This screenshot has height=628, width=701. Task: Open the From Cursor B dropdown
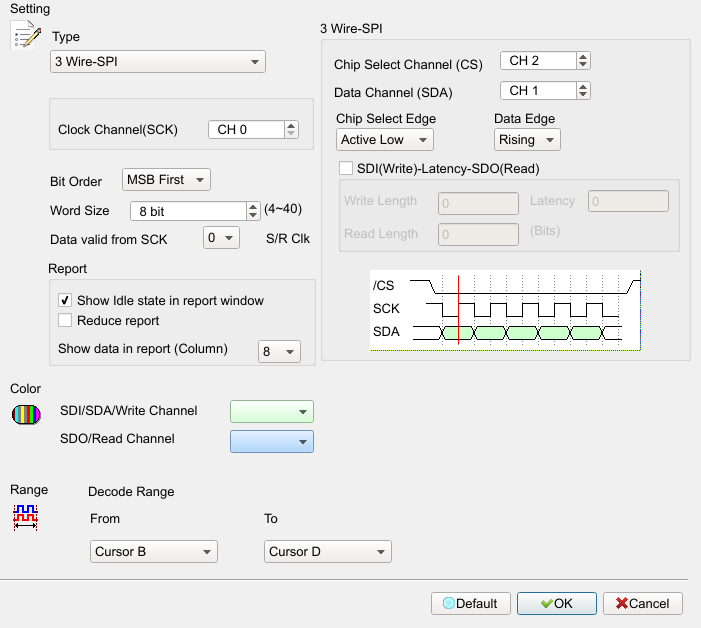tap(154, 552)
